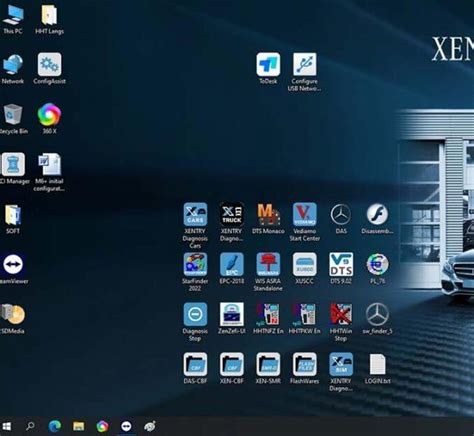Open the FlashWares folder
This screenshot has width=474, height=436.
pyautogui.click(x=305, y=369)
